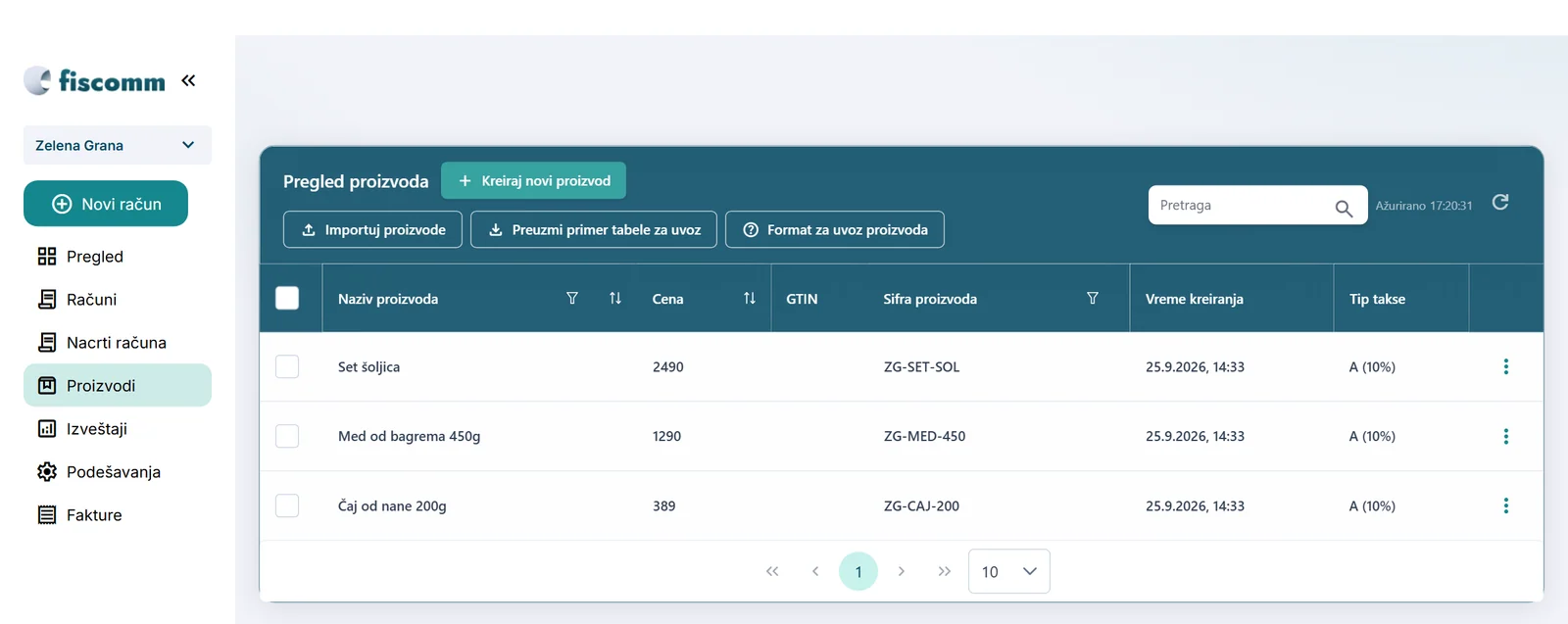This screenshot has height=624, width=1568.
Task: Toggle the select-all products checkbox
Action: click(287, 298)
